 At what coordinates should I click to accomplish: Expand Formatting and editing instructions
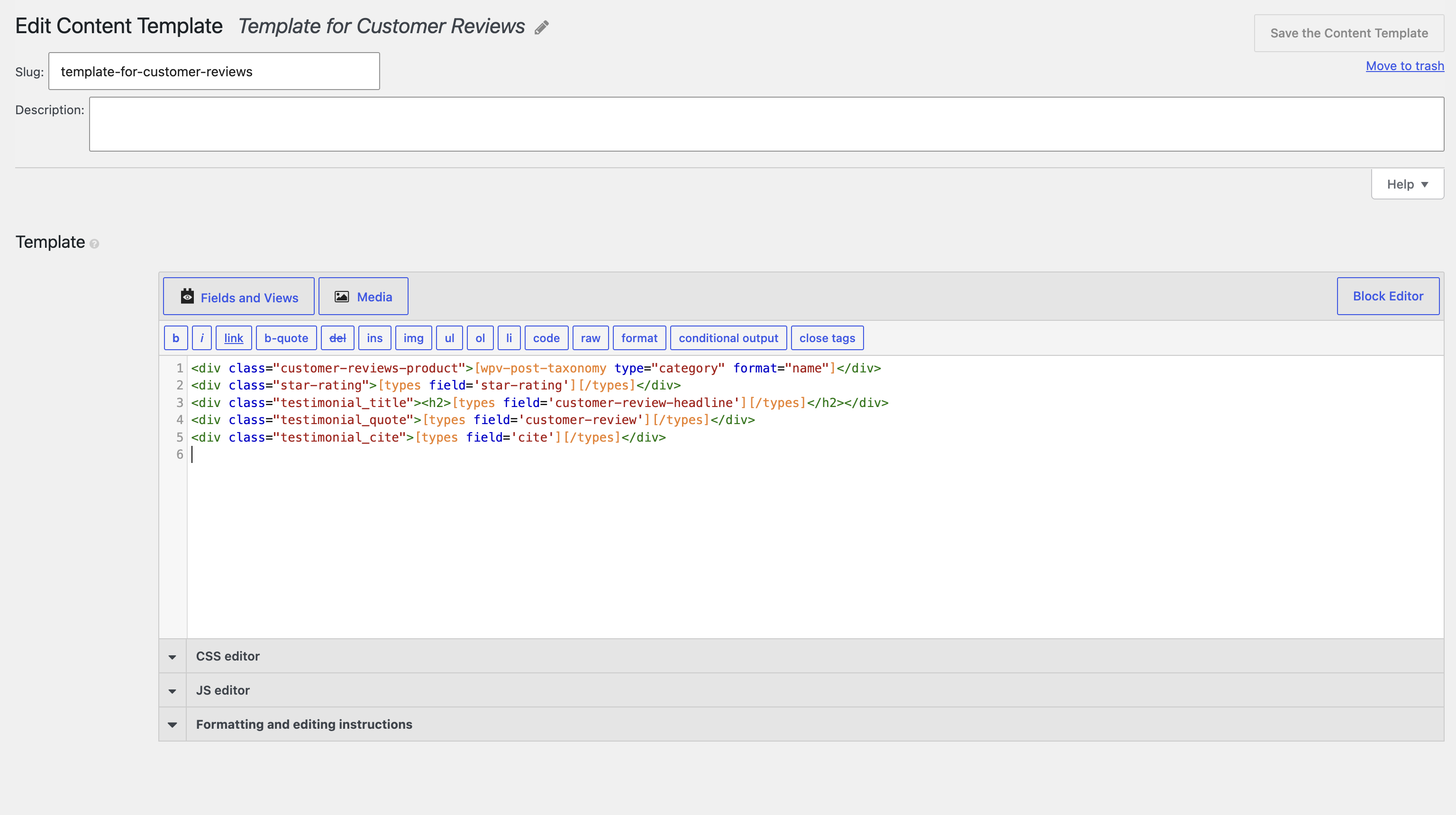click(x=801, y=724)
